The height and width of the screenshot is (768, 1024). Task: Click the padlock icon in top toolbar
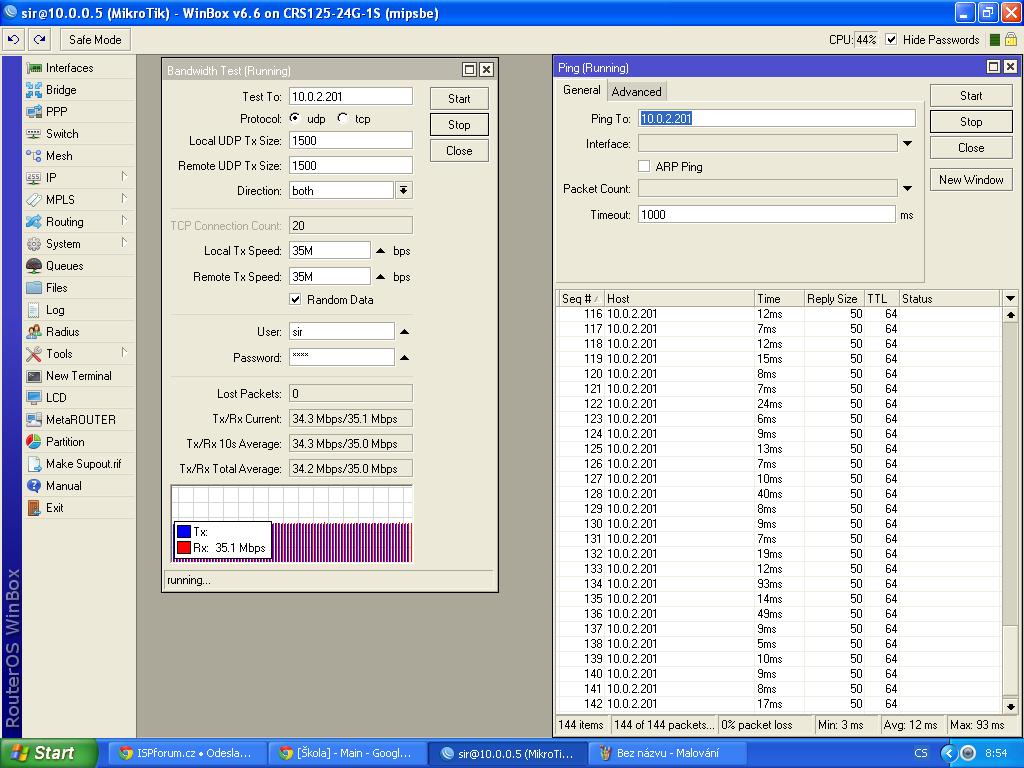[1010, 40]
